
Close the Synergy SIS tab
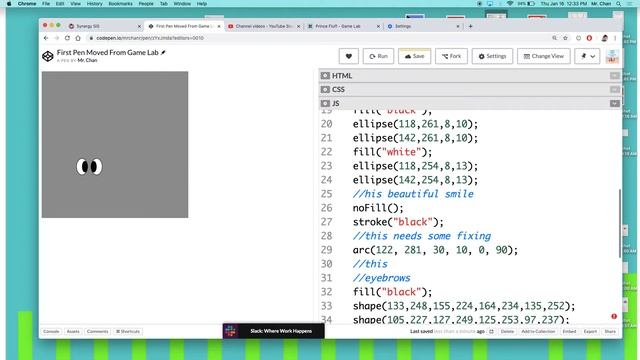(139, 26)
